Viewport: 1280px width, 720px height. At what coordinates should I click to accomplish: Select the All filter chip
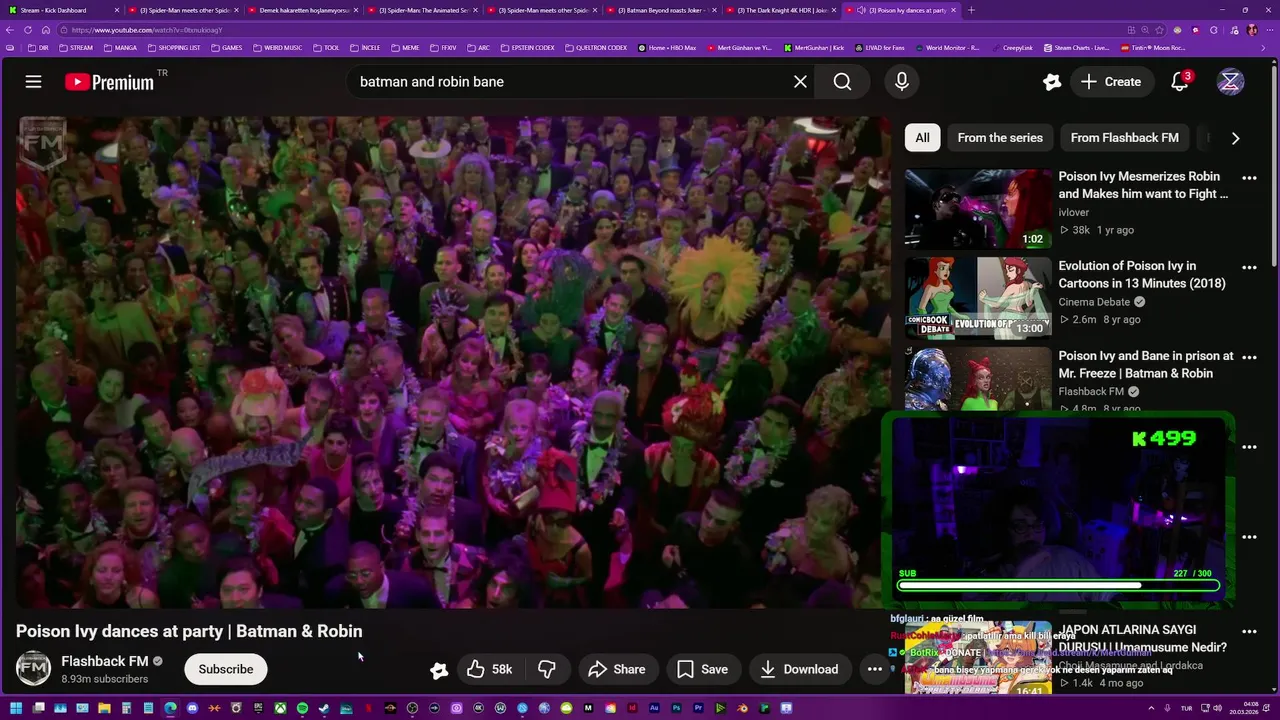pos(922,138)
